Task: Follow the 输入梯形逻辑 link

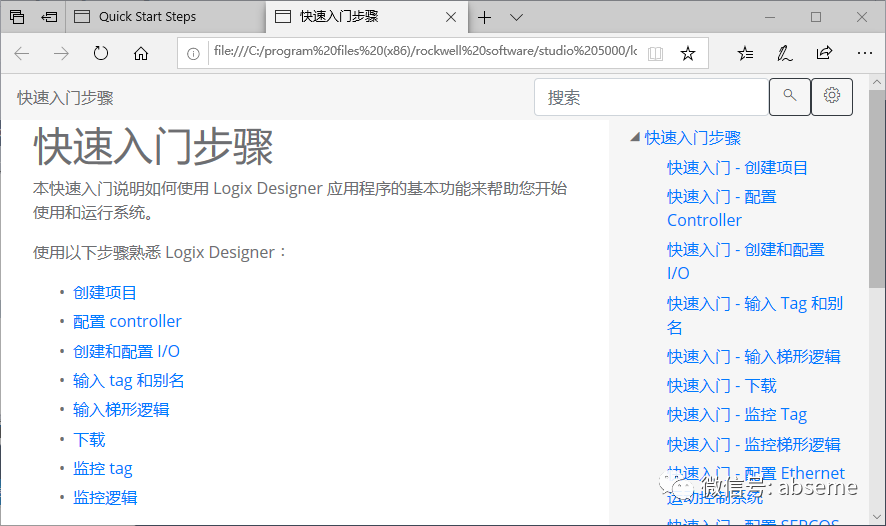Action: point(121,410)
